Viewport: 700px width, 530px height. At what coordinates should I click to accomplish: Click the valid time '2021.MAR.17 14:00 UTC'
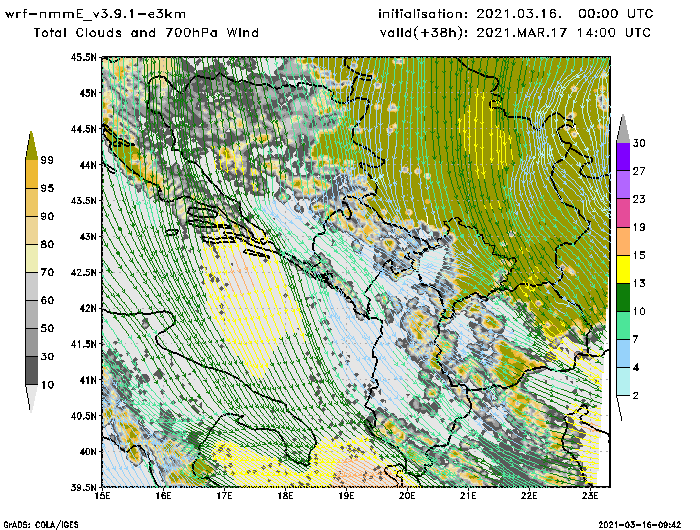click(563, 33)
